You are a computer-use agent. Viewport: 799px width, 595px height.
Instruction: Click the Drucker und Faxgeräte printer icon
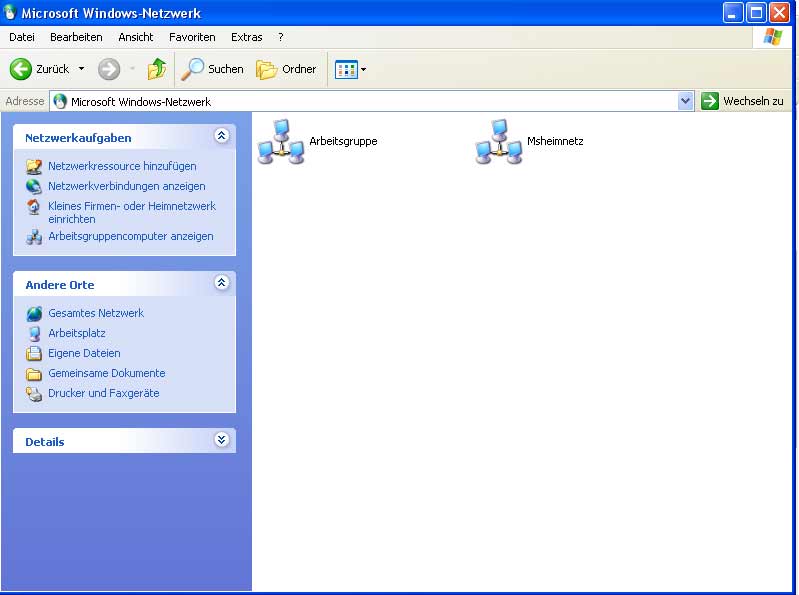point(34,394)
